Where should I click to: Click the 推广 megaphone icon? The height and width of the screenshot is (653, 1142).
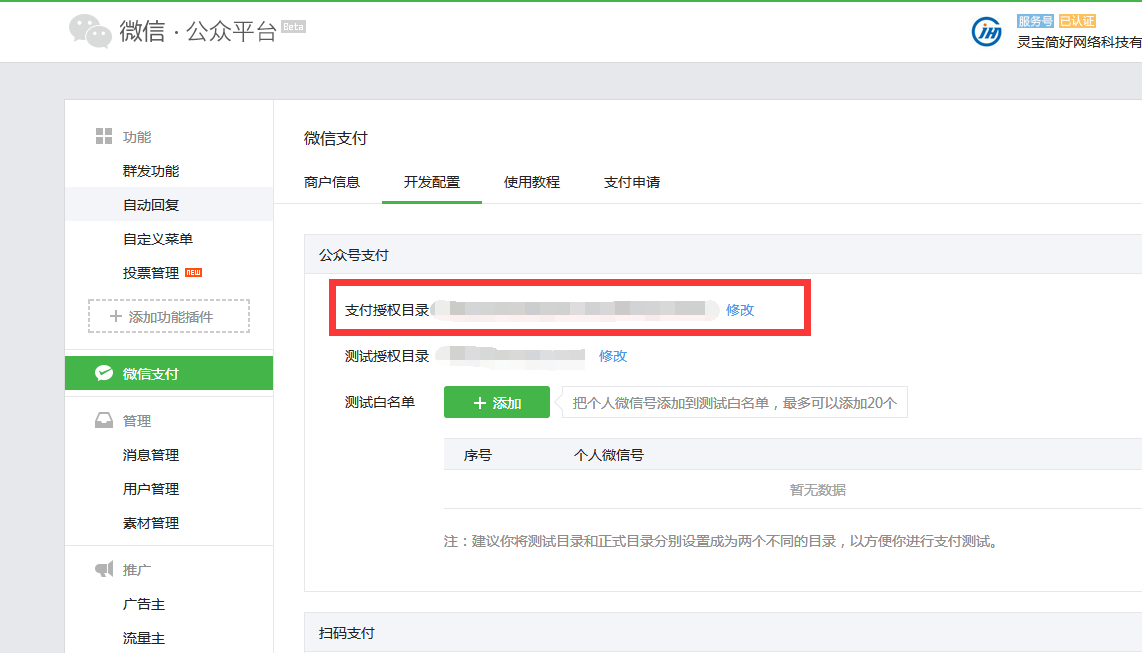(x=103, y=569)
